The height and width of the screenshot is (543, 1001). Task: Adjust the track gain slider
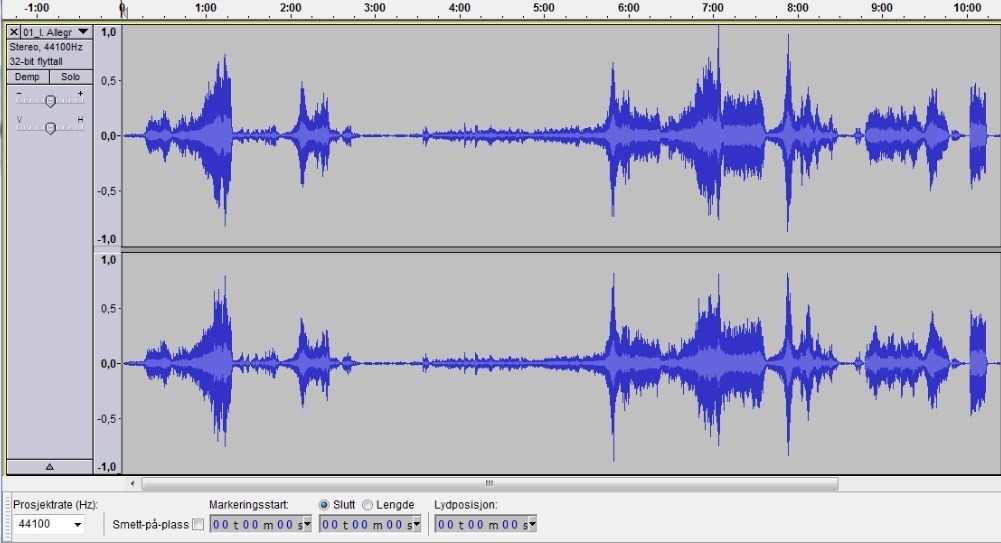click(50, 100)
